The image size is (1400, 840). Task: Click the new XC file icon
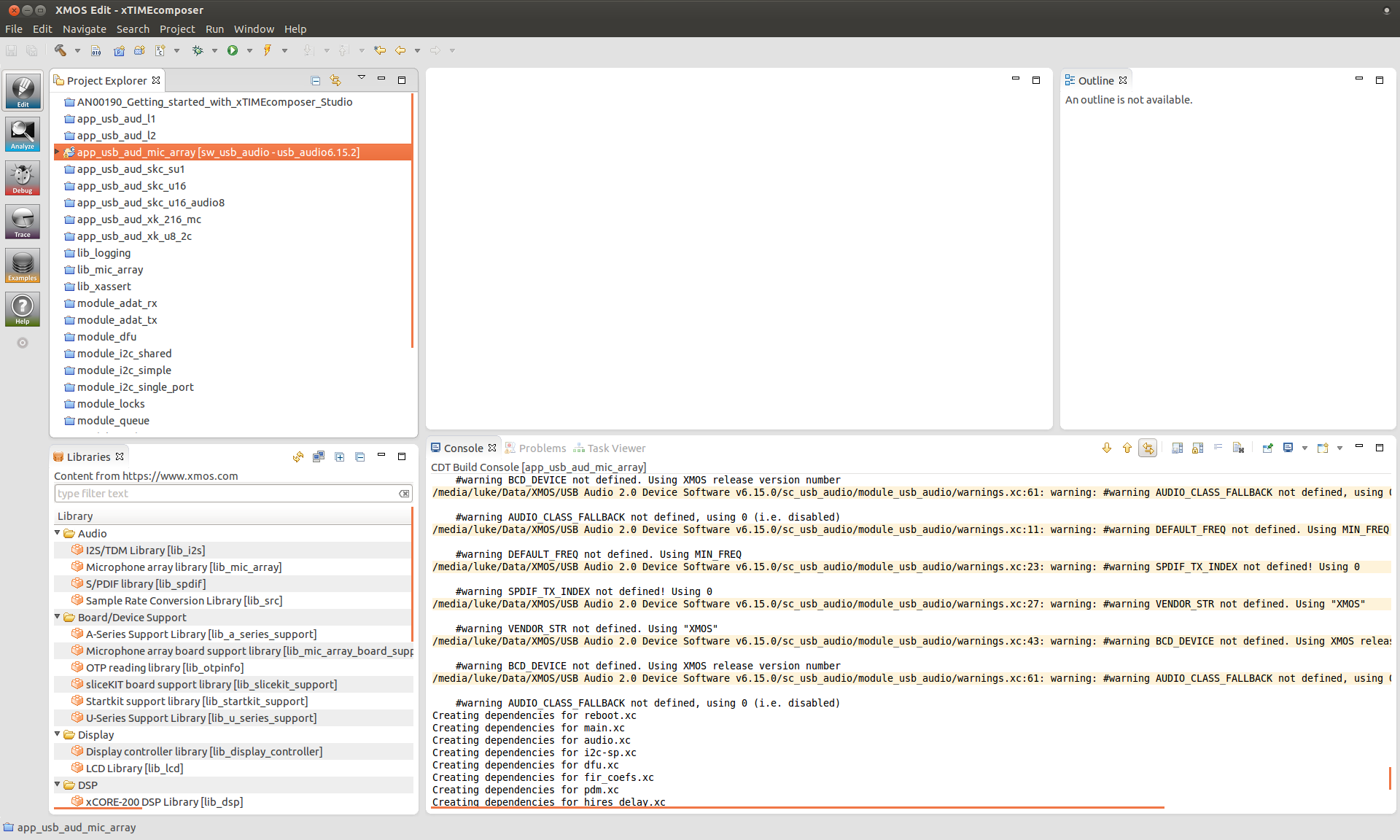coord(160,50)
